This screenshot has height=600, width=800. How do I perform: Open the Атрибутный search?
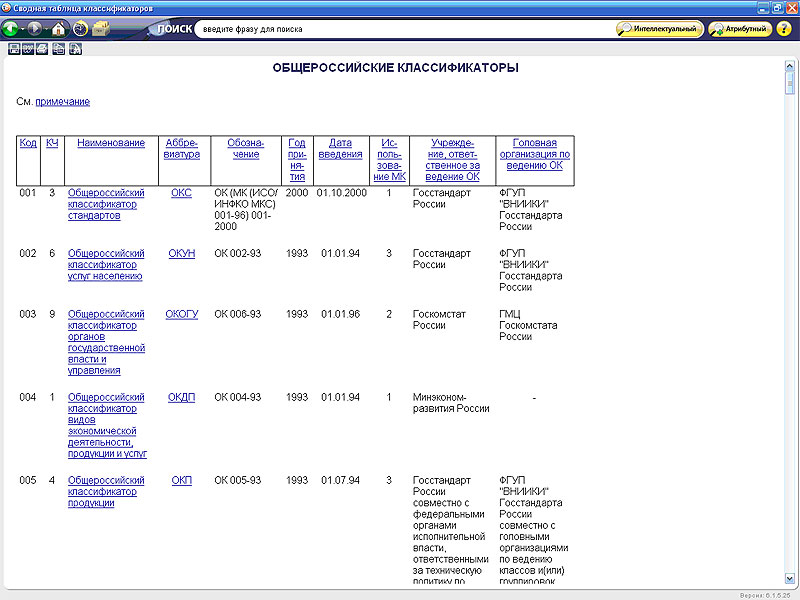[x=740, y=29]
